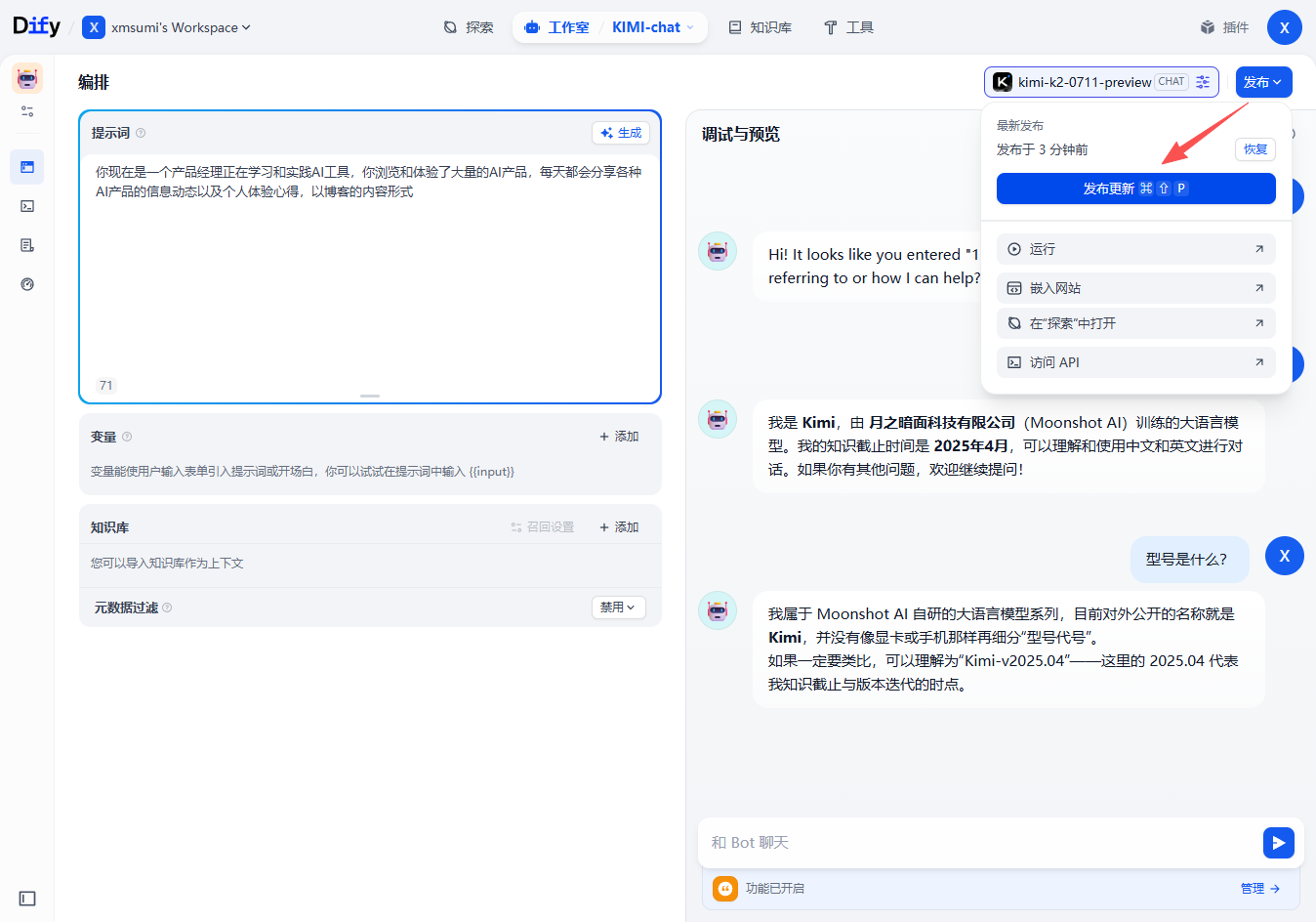
Task: Click the 月之暗面科技有限公司 bold text
Action: pos(942,423)
